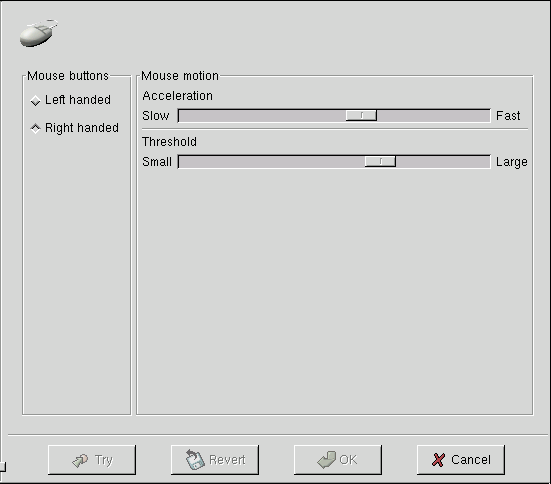Dismiss the dialog with Cancel
551x484 pixels.
[471, 460]
